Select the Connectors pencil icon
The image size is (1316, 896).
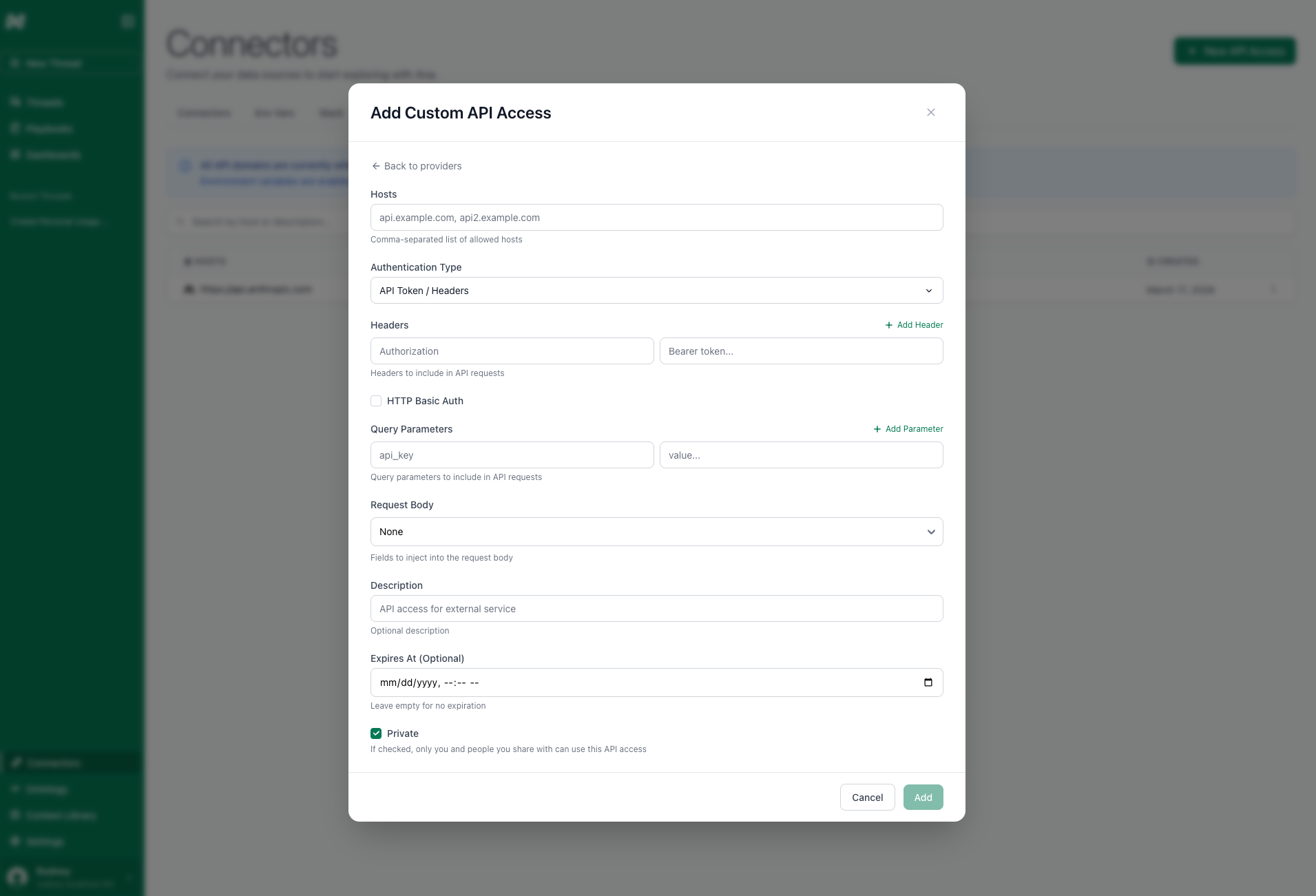click(x=16, y=762)
